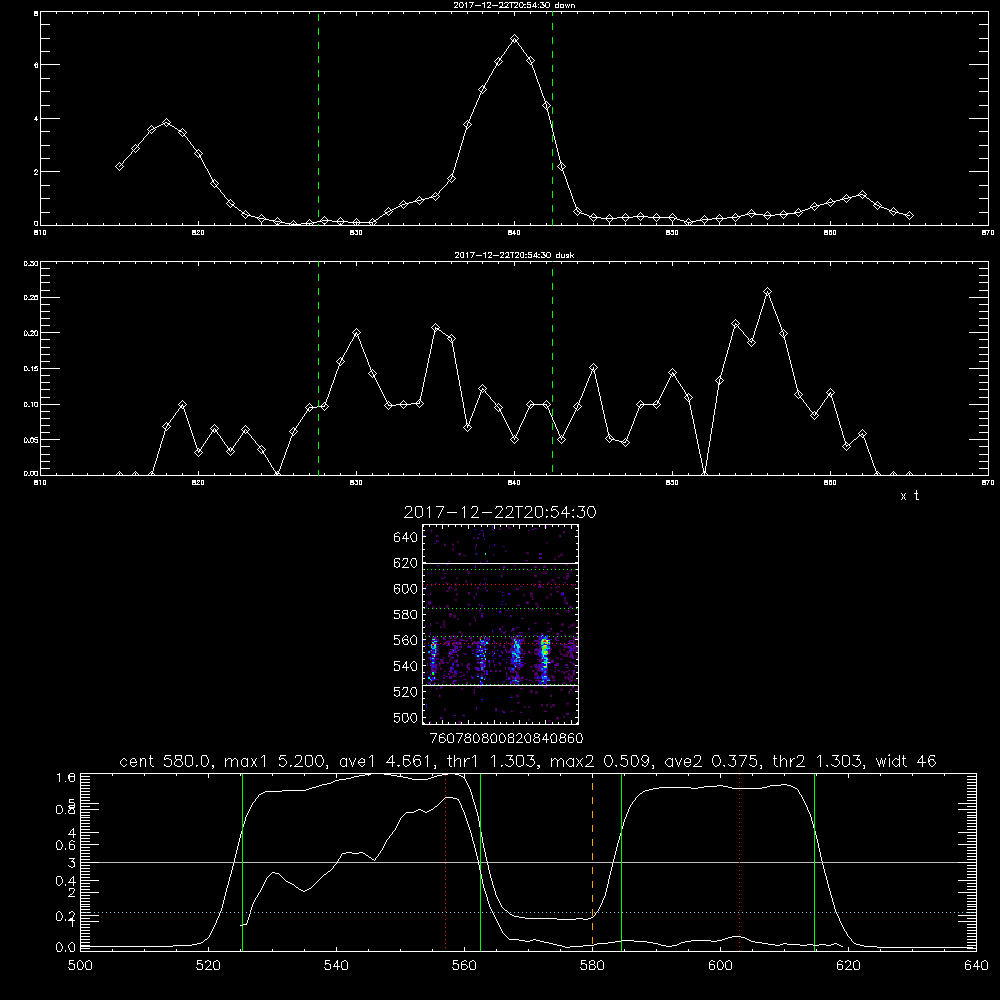Click the left green dashed line in dusk plot
Screen dimensions: 1000x1000
click(x=318, y=368)
